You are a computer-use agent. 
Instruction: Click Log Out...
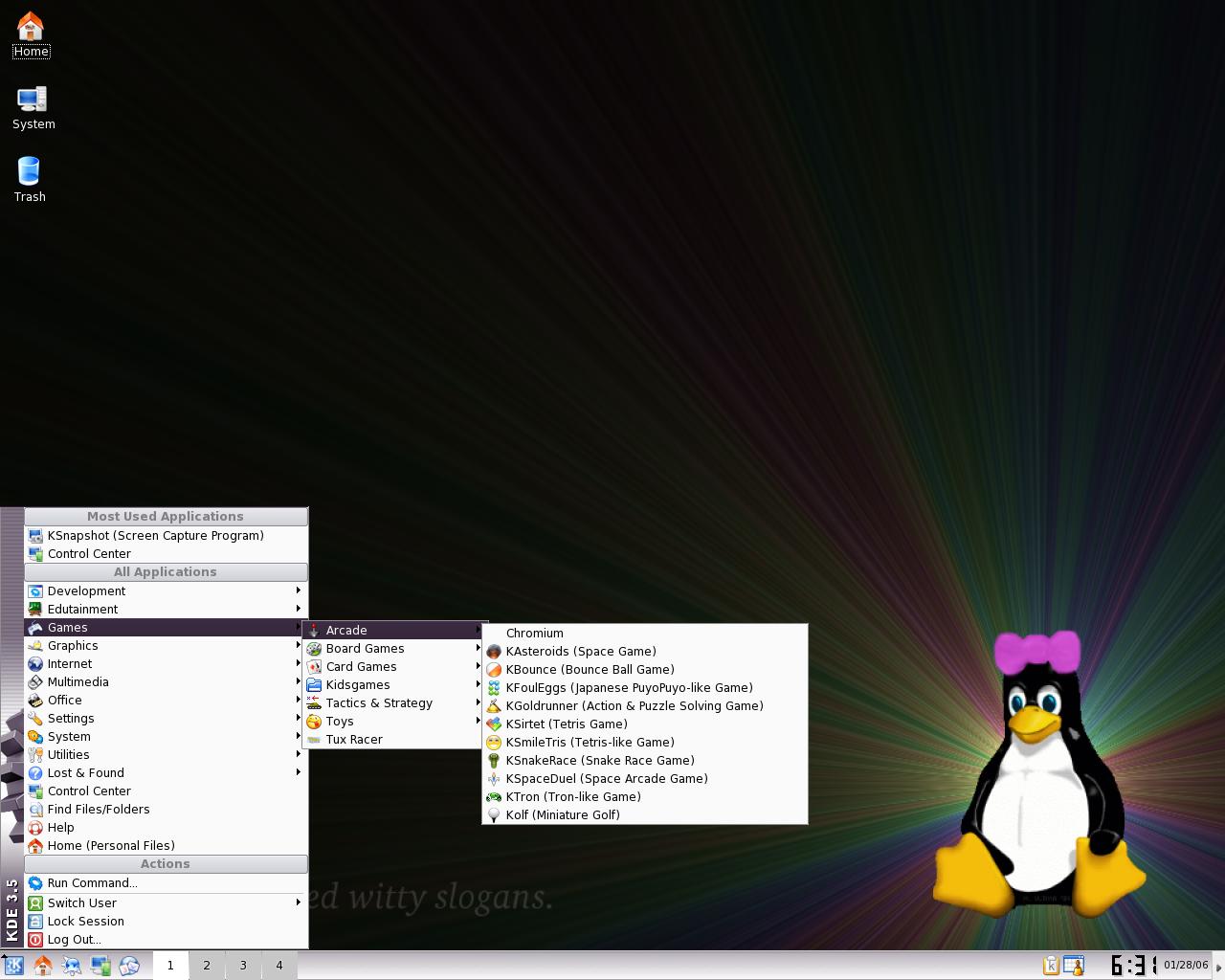166,940
